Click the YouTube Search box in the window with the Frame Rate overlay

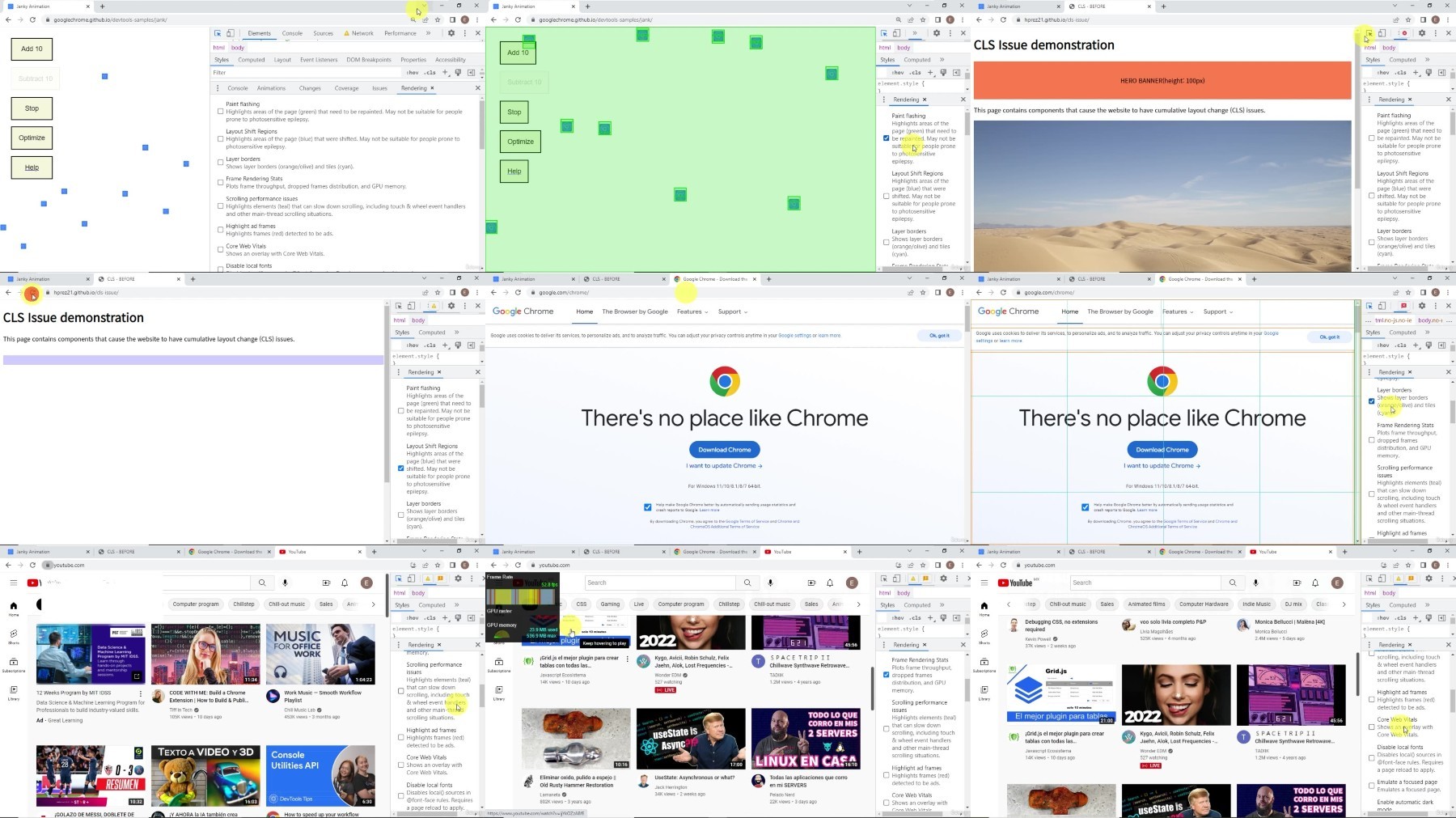[660, 583]
